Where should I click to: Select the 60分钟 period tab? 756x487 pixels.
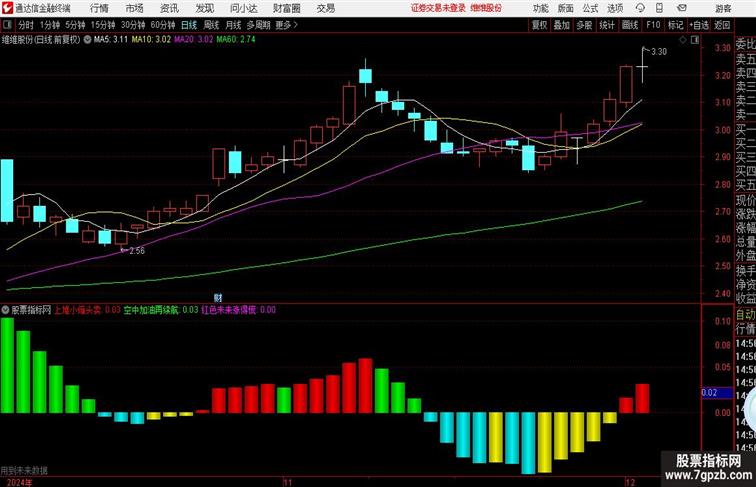[163, 25]
